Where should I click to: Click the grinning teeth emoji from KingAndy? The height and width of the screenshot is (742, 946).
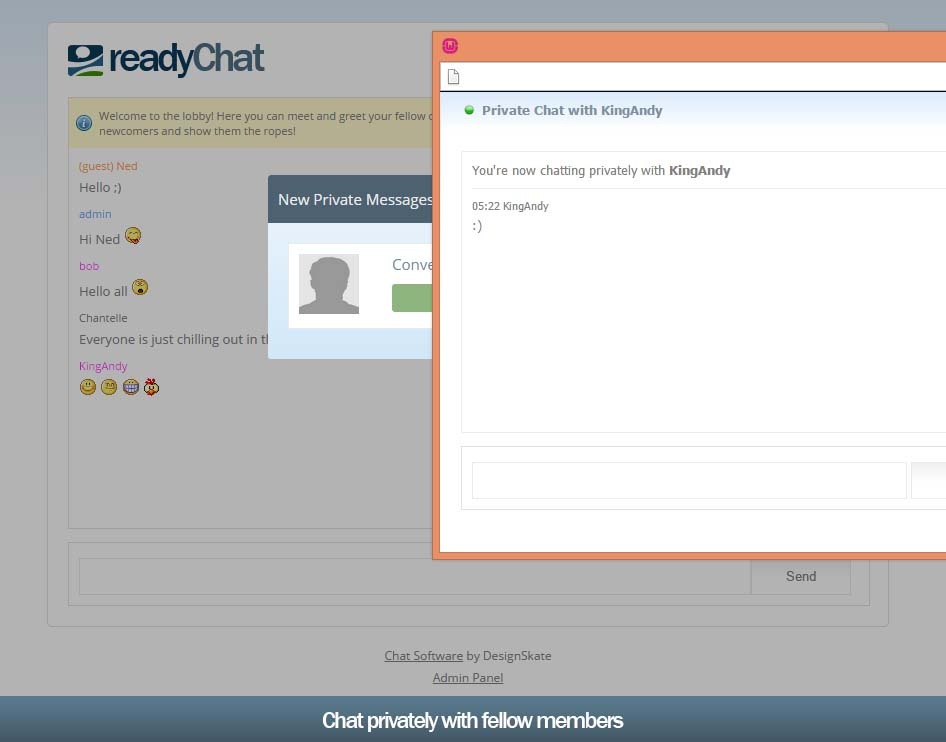[131, 387]
